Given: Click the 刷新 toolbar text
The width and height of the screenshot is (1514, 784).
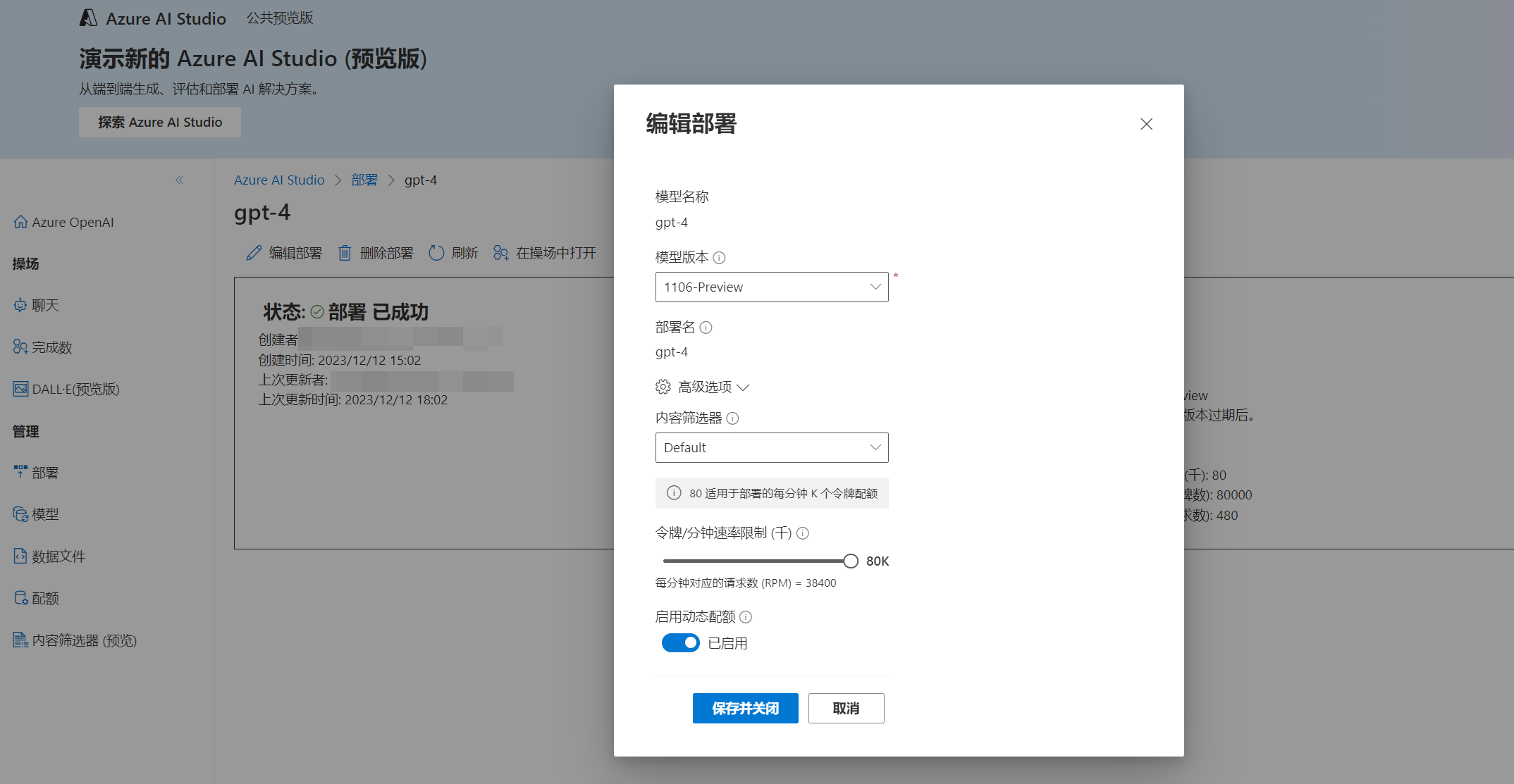Looking at the screenshot, I should pos(464,253).
